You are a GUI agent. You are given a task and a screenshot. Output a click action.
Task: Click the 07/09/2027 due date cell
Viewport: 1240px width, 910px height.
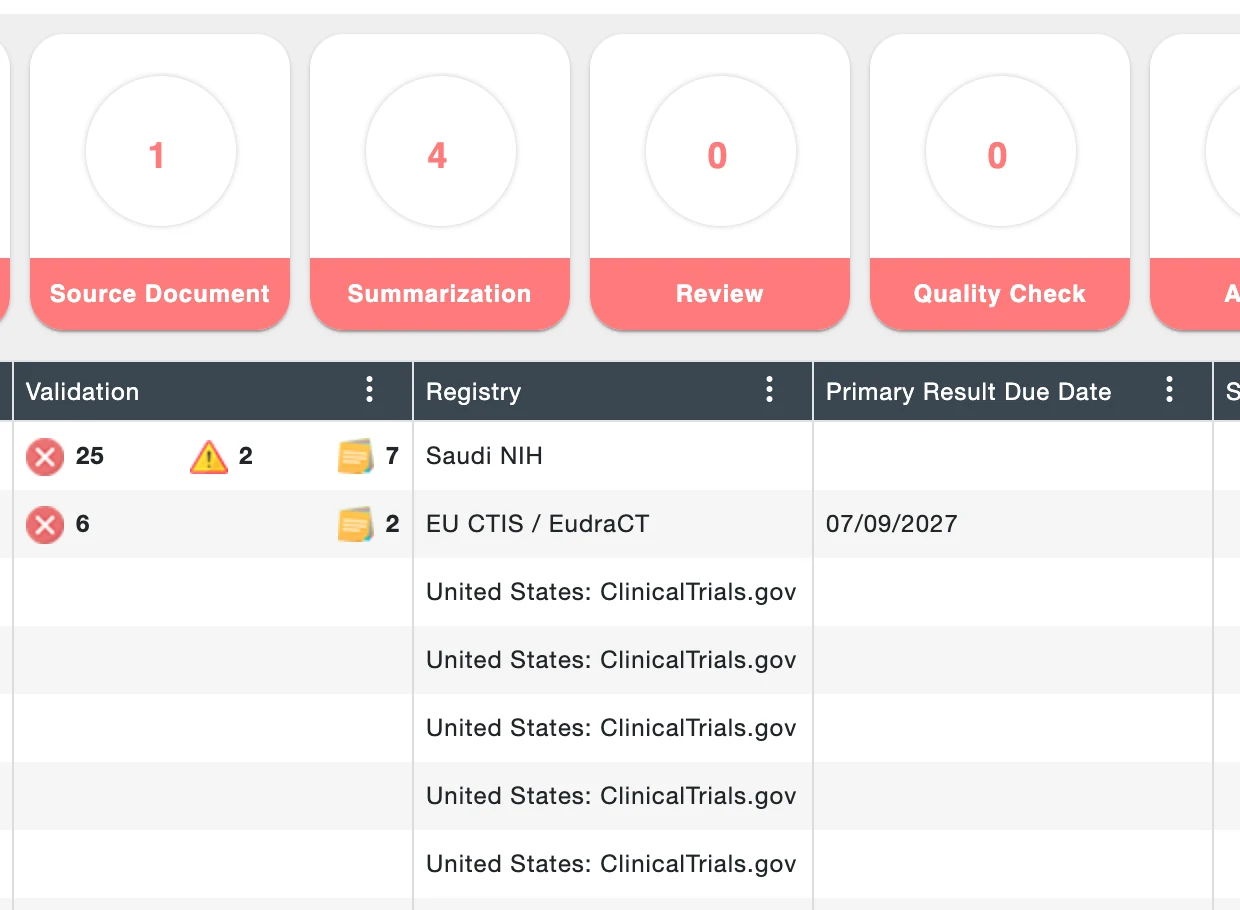pyautogui.click(x=1013, y=524)
